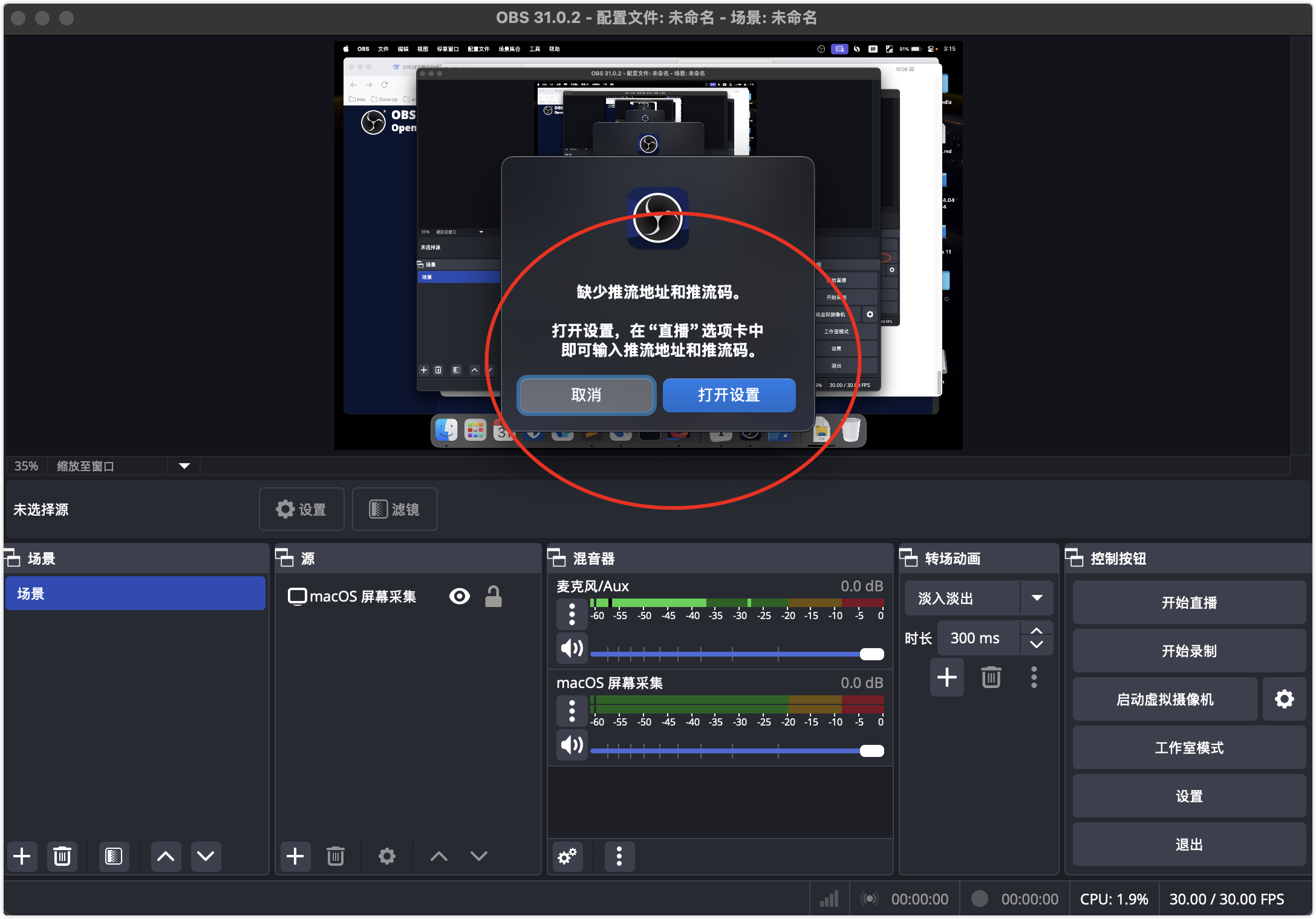Screen dimensions: 1316x919
Task: Add a new source with plus icon
Action: click(x=295, y=856)
